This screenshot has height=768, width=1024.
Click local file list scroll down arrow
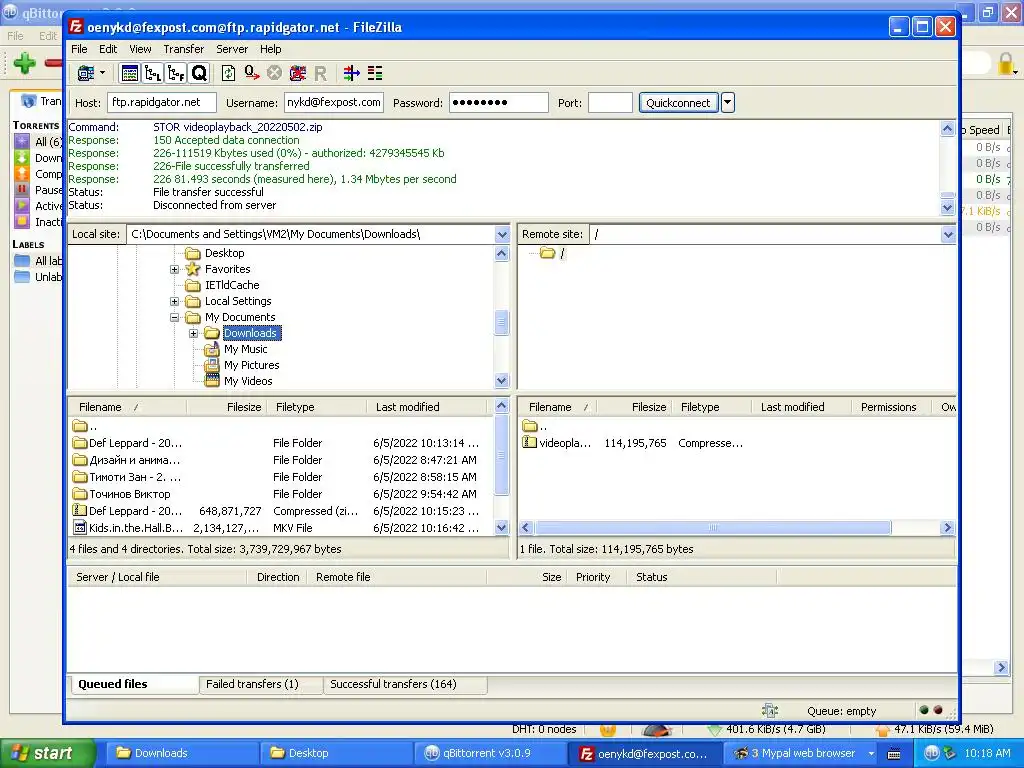[x=502, y=528]
